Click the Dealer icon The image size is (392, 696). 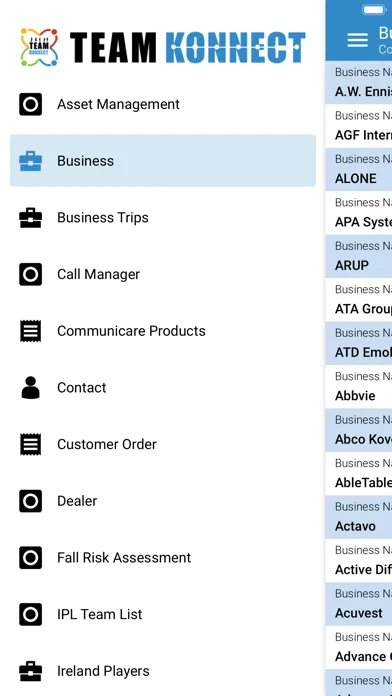31,501
